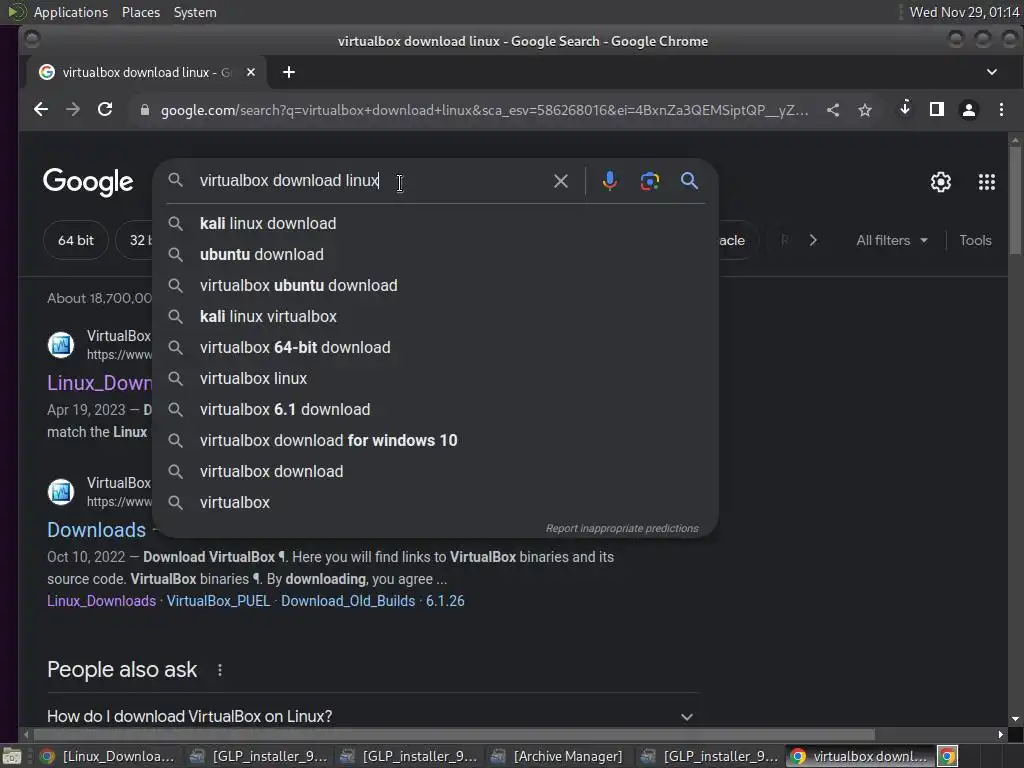Click in the Google search input field
Image resolution: width=1024 pixels, height=768 pixels.
(372, 181)
